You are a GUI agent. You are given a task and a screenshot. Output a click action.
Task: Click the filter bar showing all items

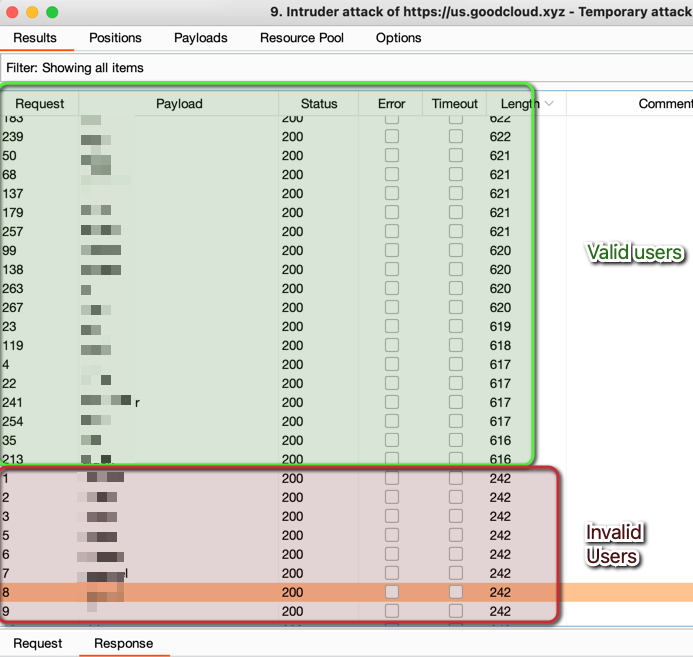[x=346, y=68]
